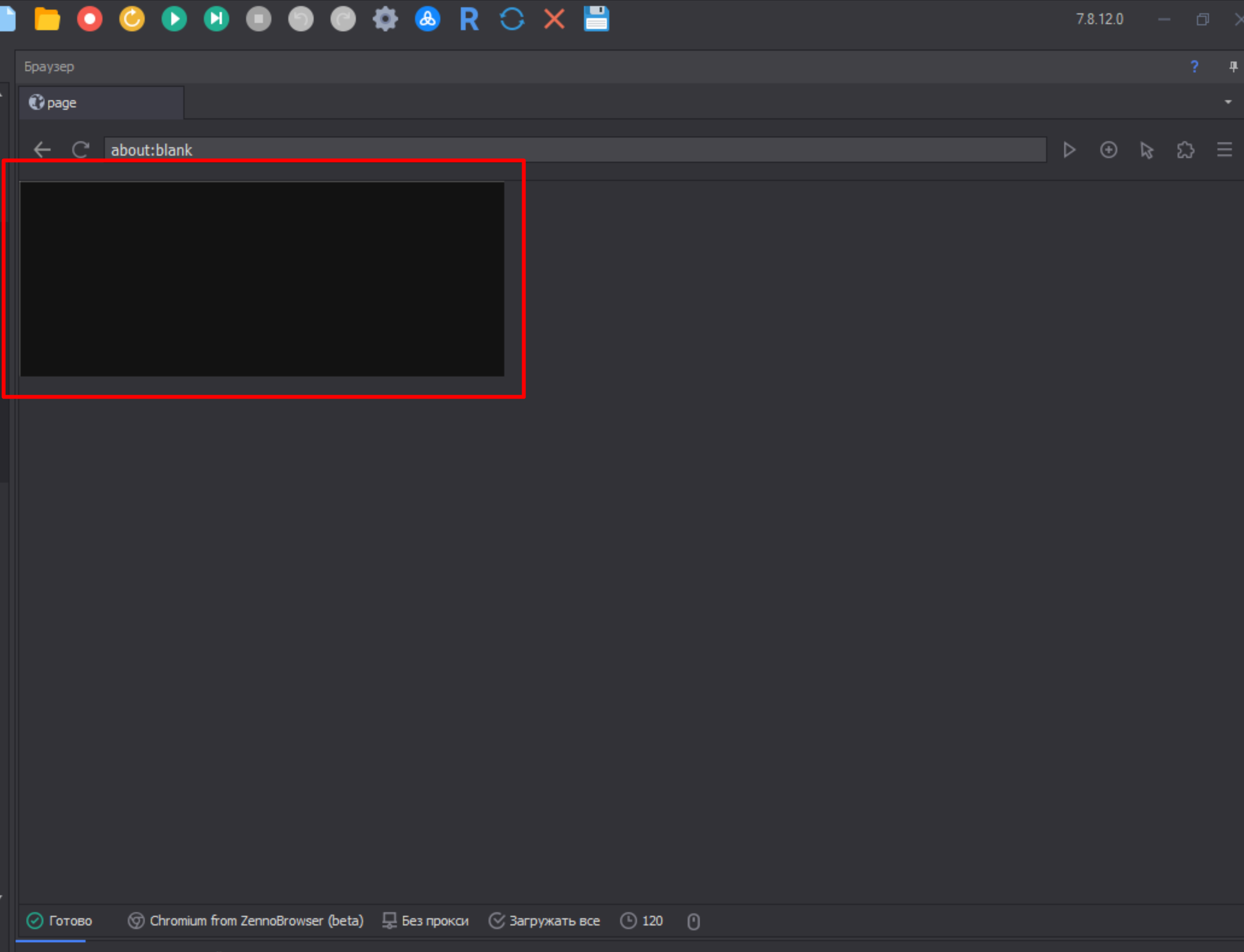Click the red Record button in toolbar
Viewport: 1244px width, 952px height.
tap(90, 19)
